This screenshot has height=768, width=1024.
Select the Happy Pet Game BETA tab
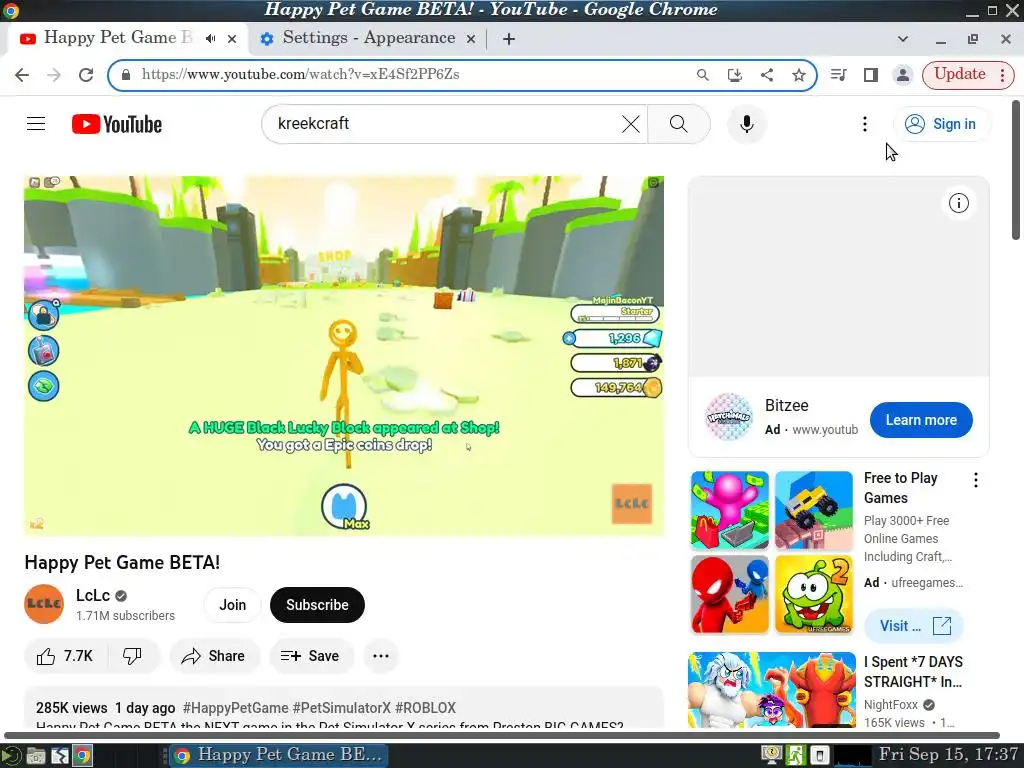pyautogui.click(x=118, y=38)
